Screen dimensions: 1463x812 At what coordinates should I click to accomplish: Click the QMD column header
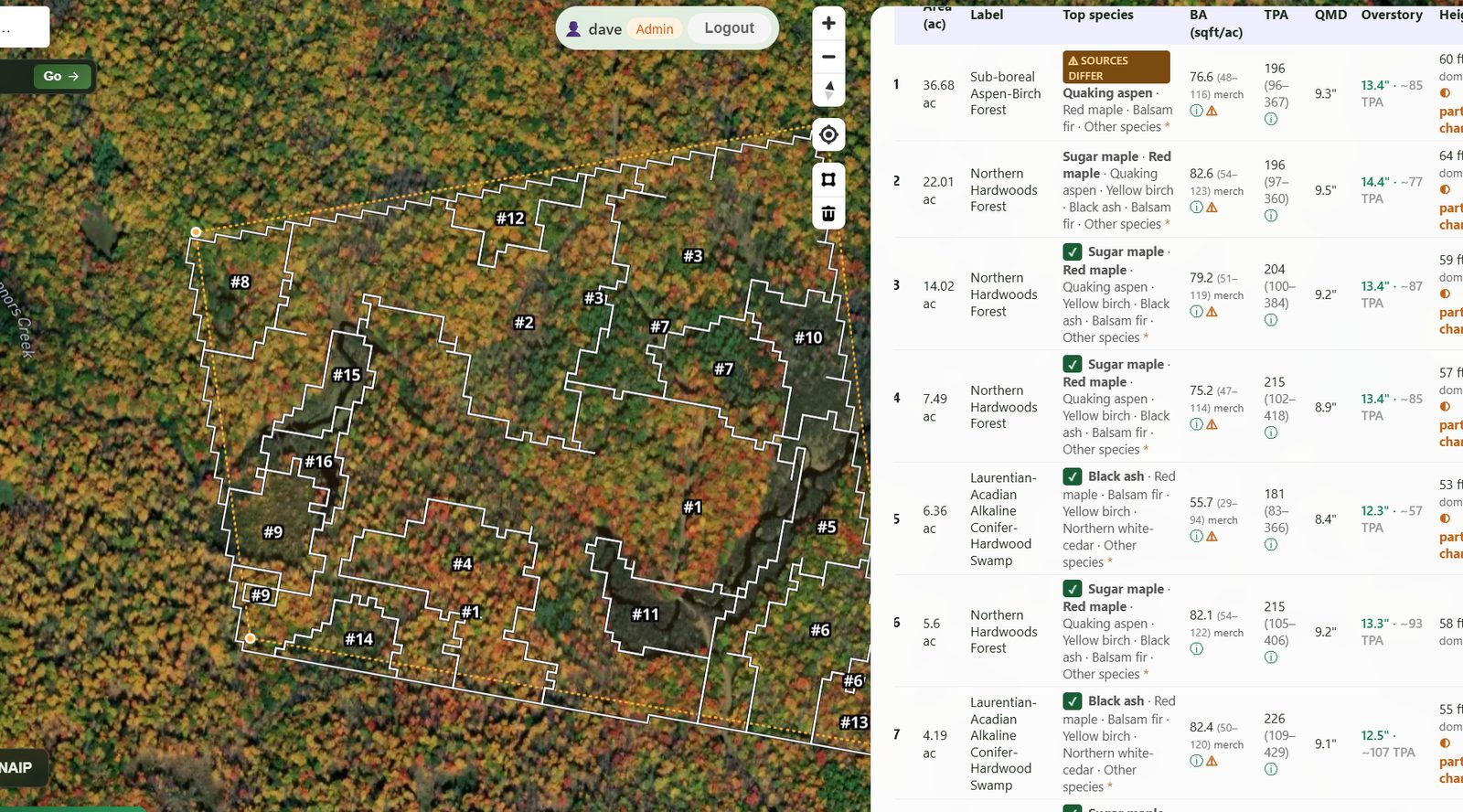[x=1330, y=15]
